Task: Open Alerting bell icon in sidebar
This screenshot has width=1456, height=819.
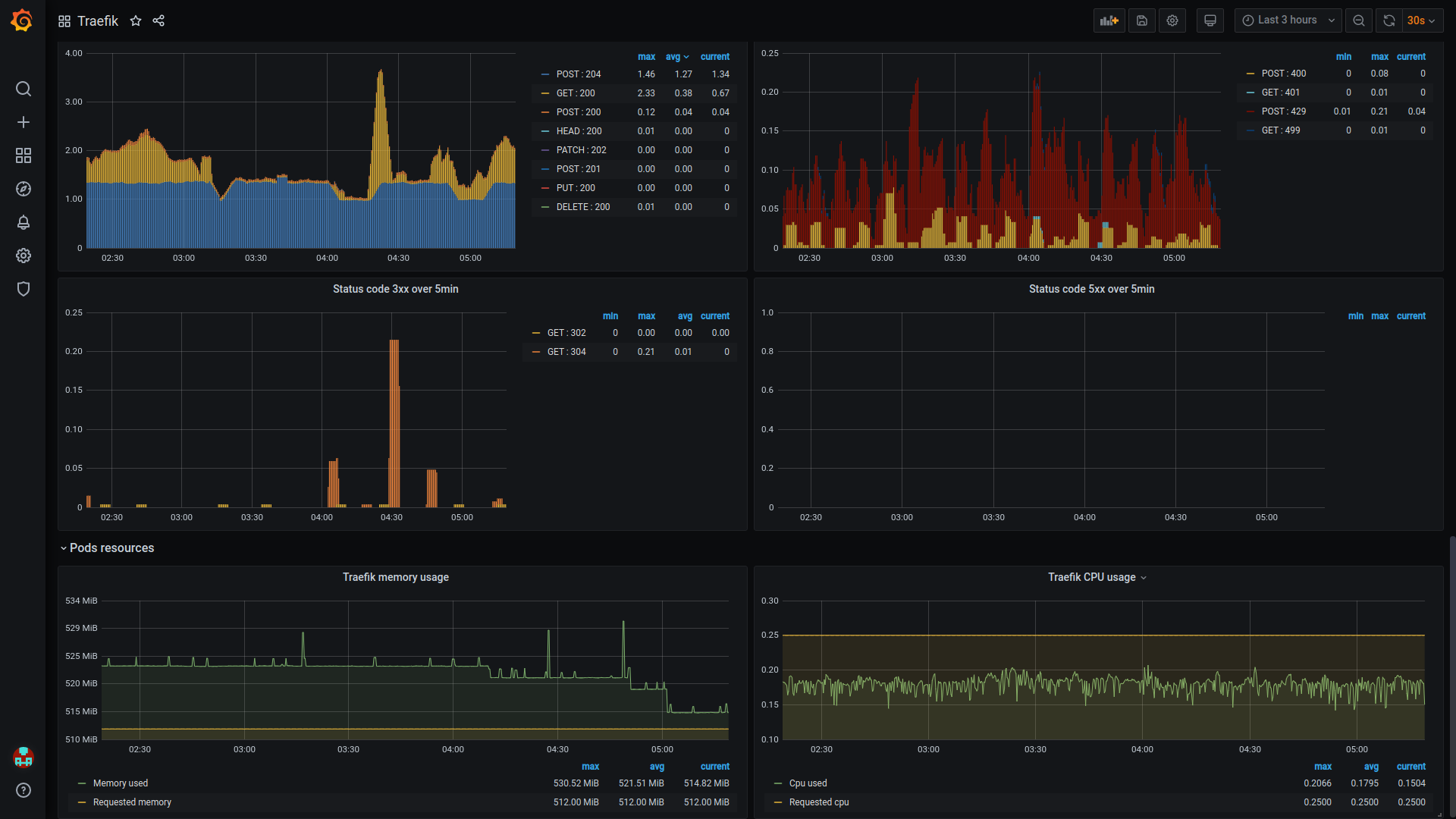Action: (24, 222)
